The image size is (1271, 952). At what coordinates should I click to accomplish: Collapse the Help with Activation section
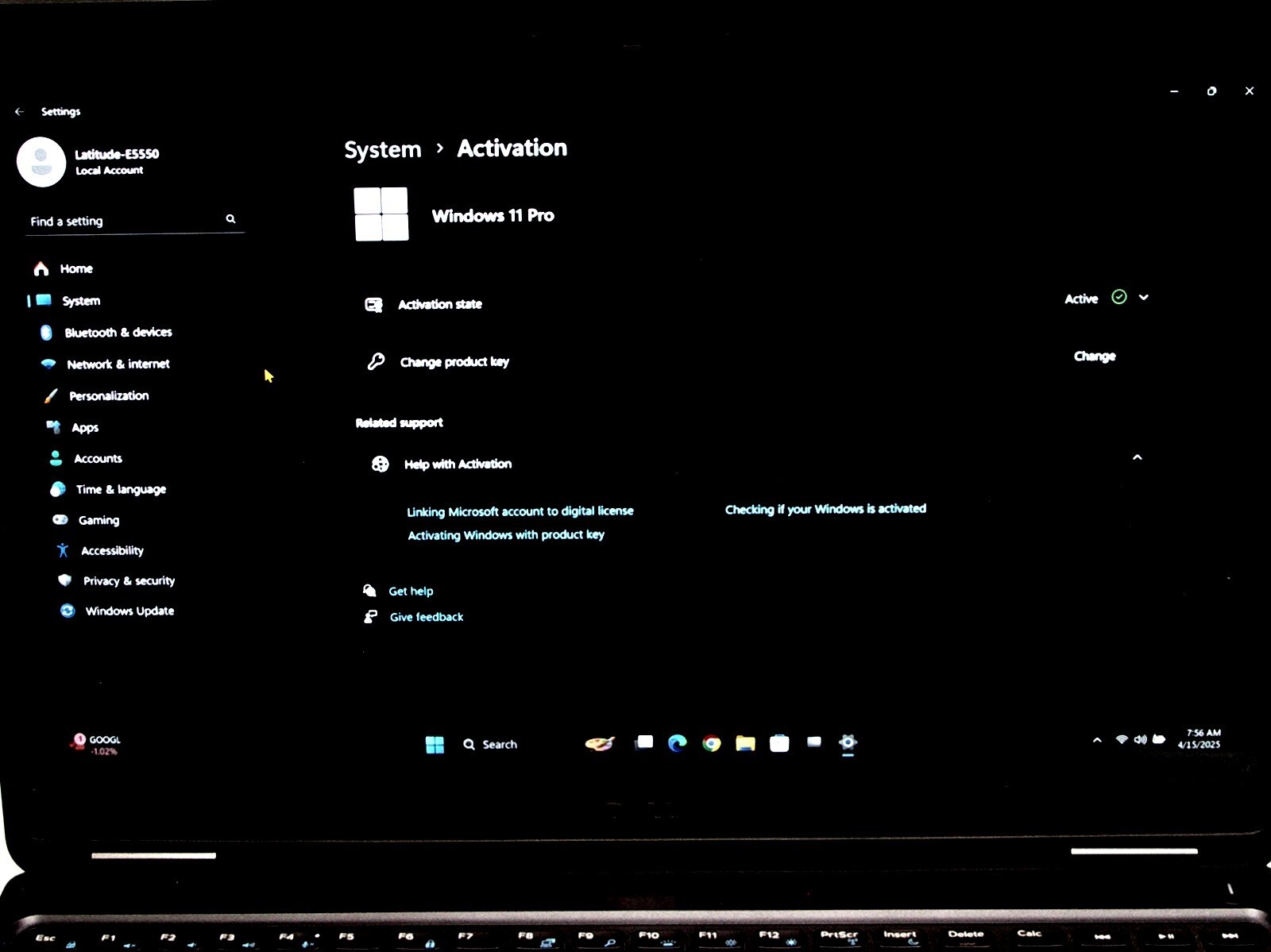tap(1137, 457)
